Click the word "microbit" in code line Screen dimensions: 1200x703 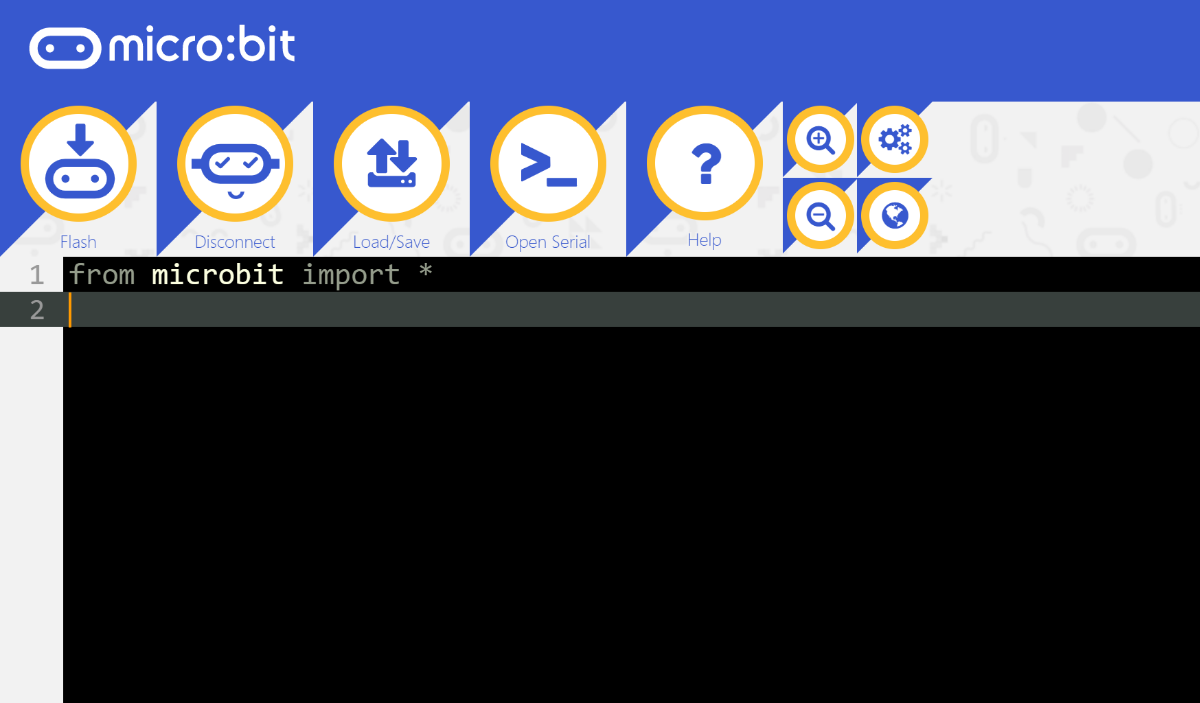tap(218, 274)
